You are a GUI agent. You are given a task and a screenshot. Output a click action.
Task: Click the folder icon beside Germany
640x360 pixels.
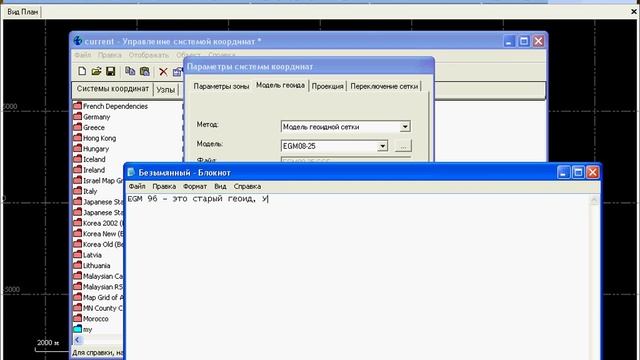click(x=78, y=116)
